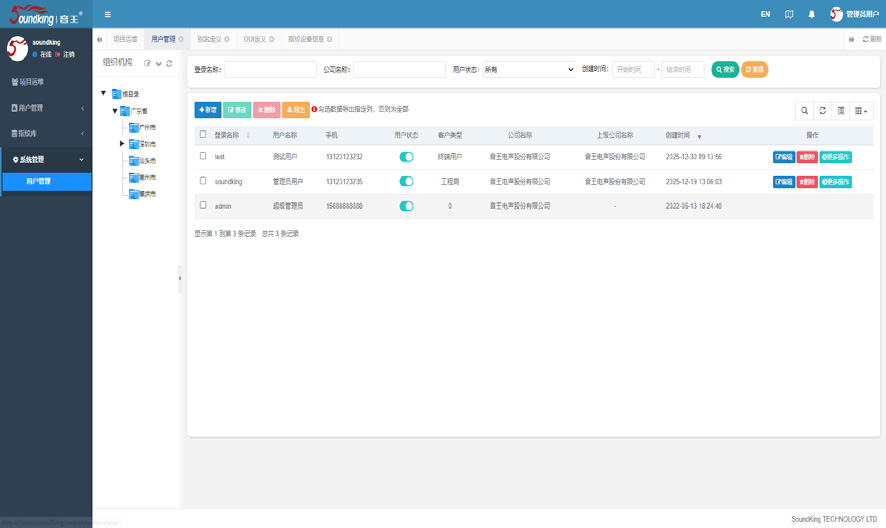The height and width of the screenshot is (528, 886).
Task: Click the 结束时间 date field
Action: click(683, 70)
